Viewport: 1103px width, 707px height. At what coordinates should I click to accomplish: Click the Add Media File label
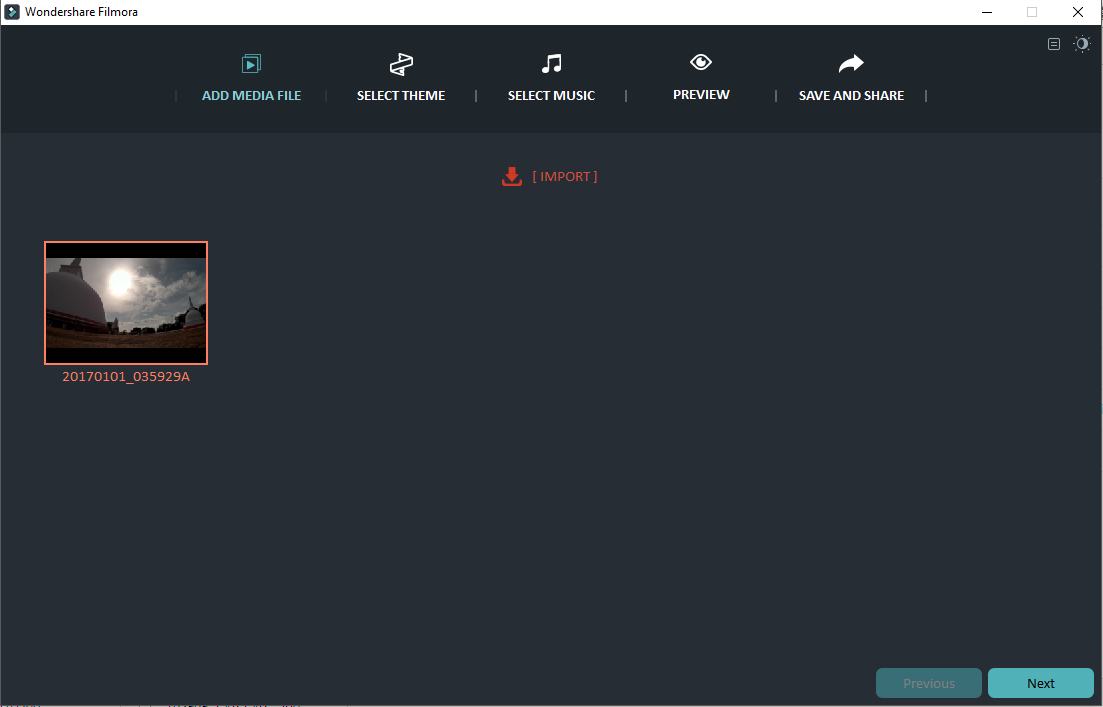(x=251, y=95)
